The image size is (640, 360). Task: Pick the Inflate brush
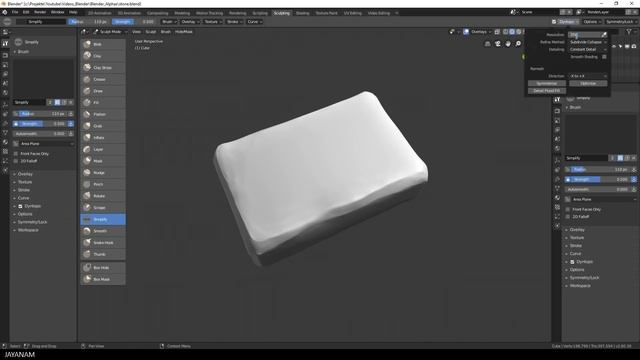pos(103,138)
